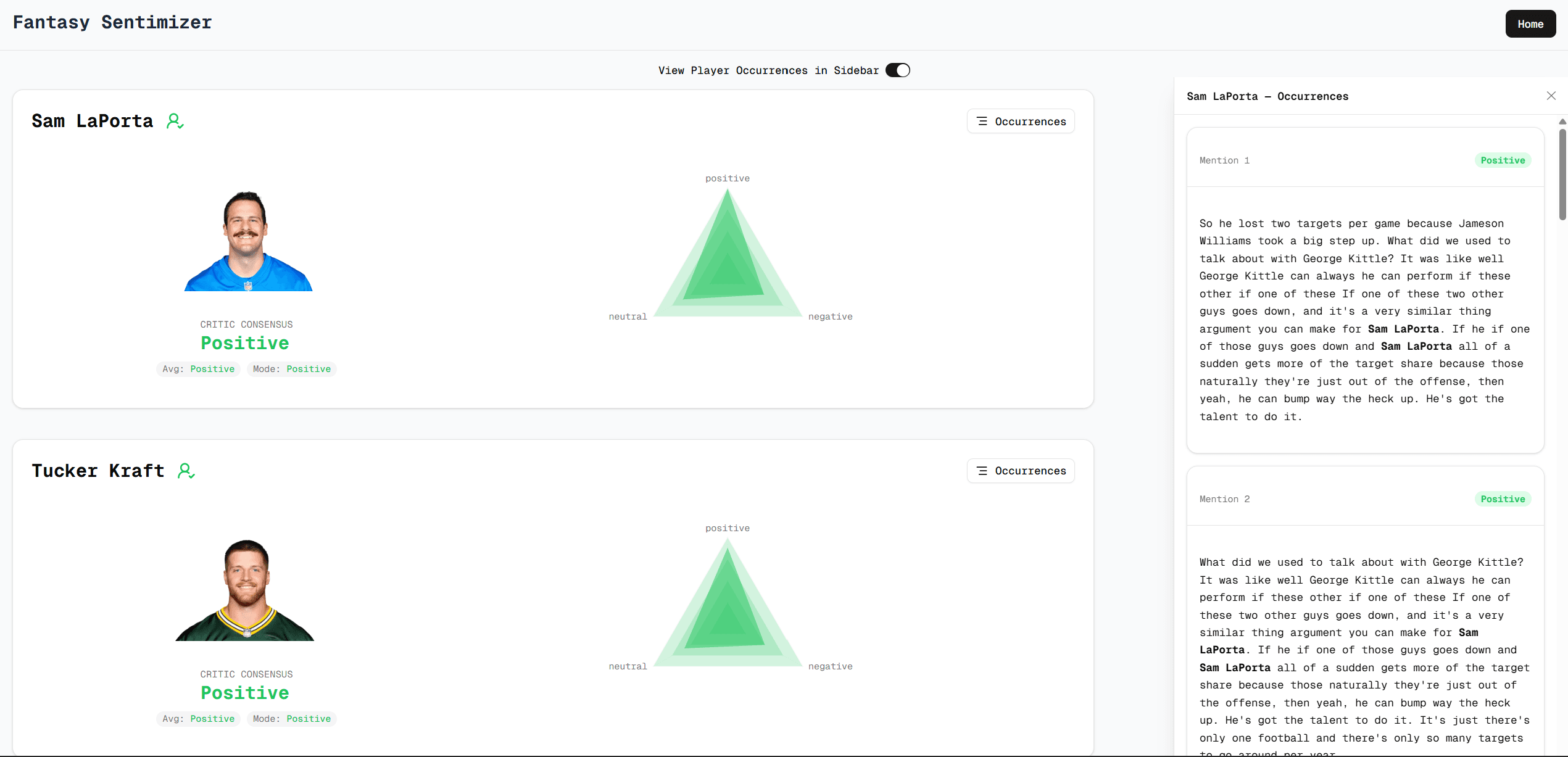
Task: Click Sam LaPorta's Avg: Positive chip
Action: (198, 369)
